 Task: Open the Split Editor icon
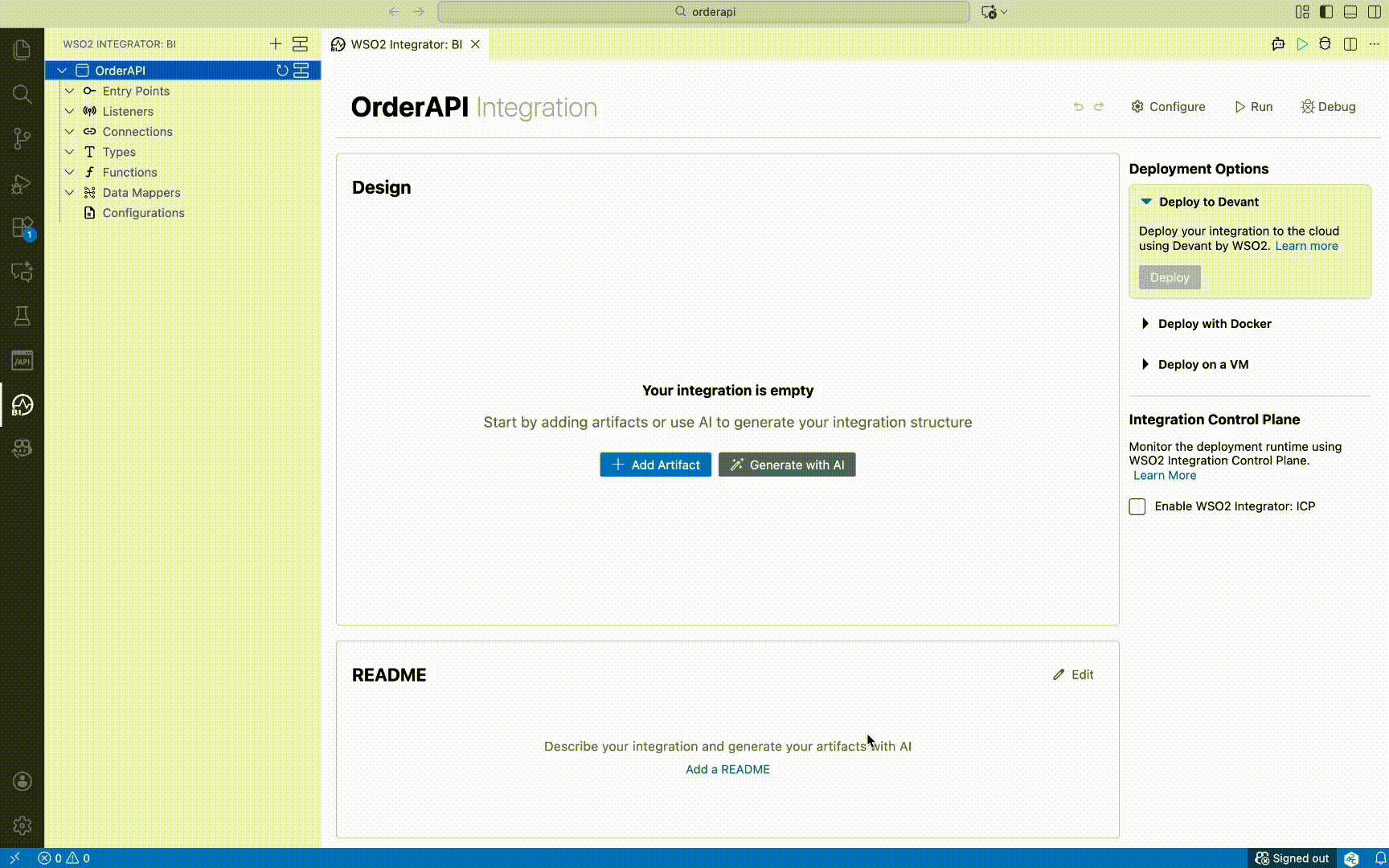click(x=1350, y=44)
